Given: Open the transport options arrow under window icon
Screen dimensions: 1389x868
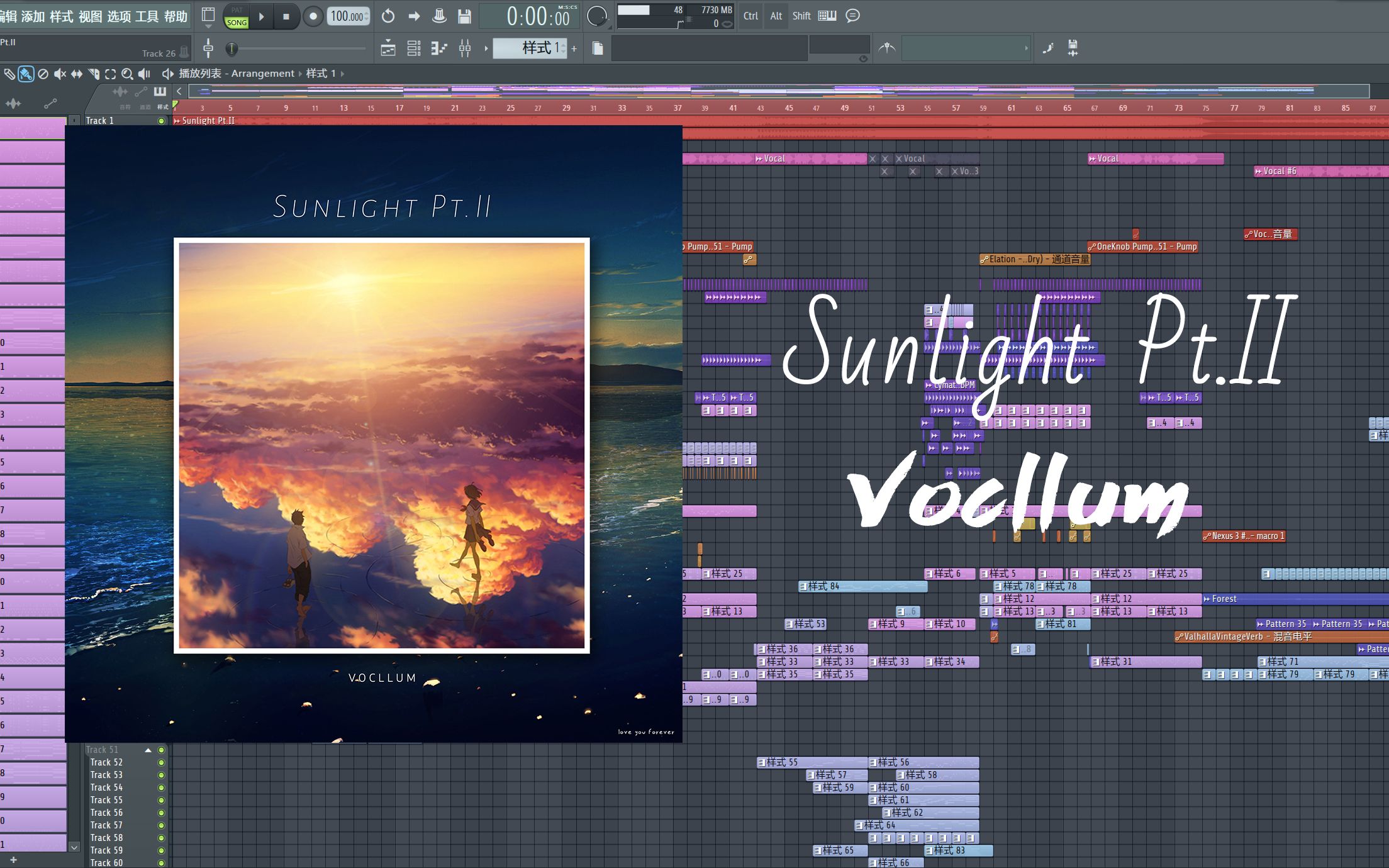Looking at the screenshot, I should coord(208,27).
